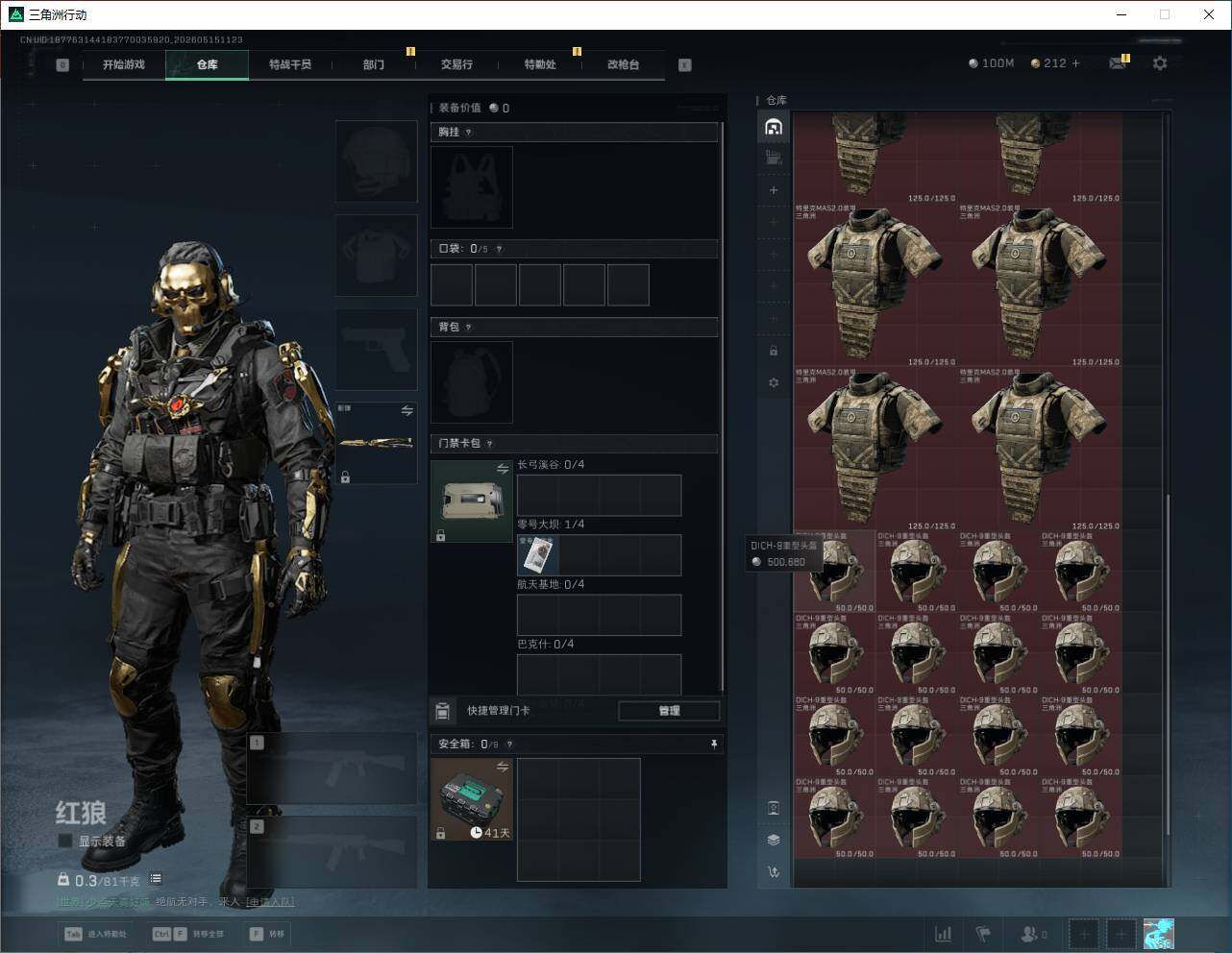1232x953 pixels.
Task: Select the 仓库 tab
Action: [x=207, y=64]
